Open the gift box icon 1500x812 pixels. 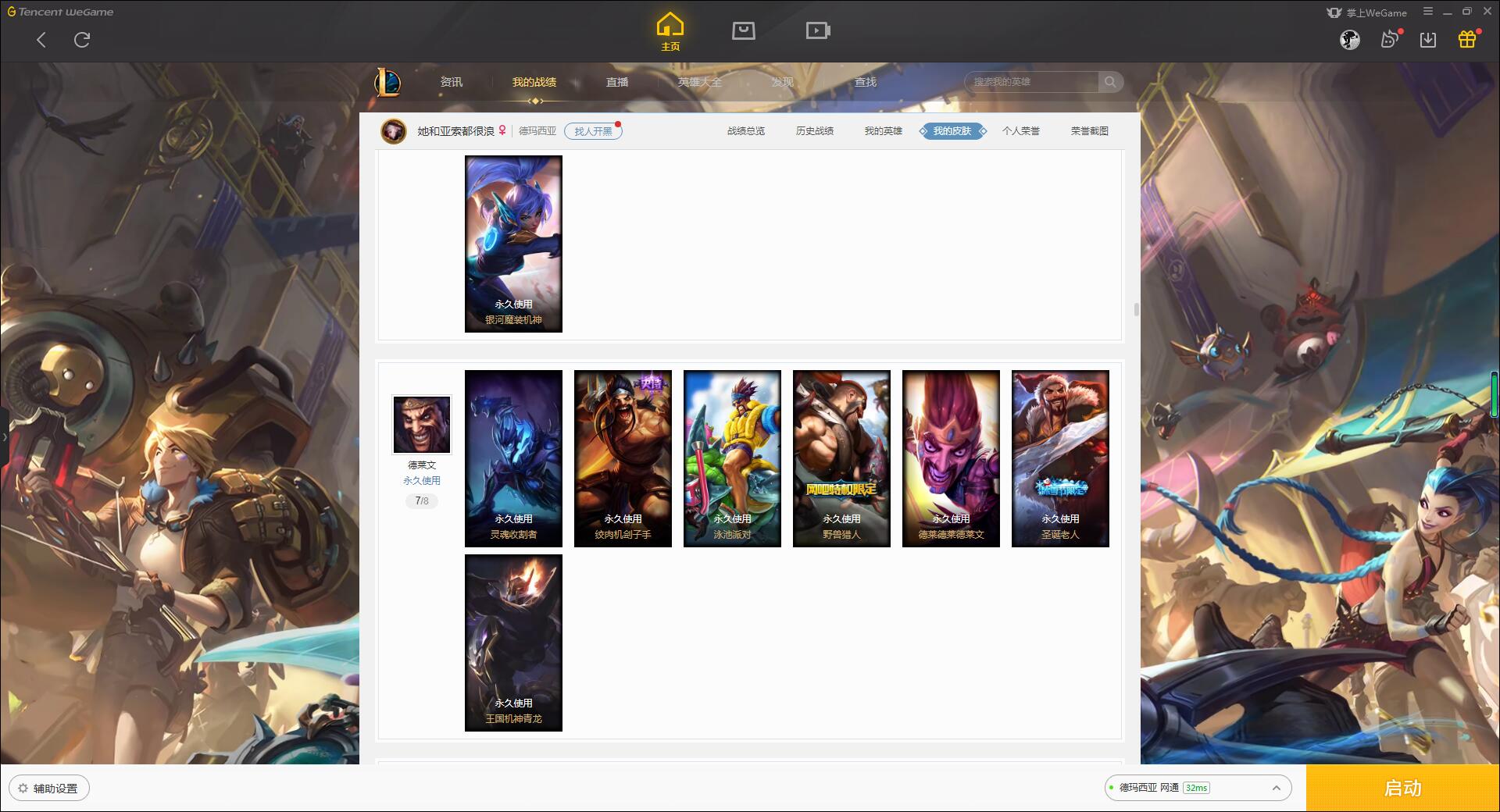[x=1467, y=39]
